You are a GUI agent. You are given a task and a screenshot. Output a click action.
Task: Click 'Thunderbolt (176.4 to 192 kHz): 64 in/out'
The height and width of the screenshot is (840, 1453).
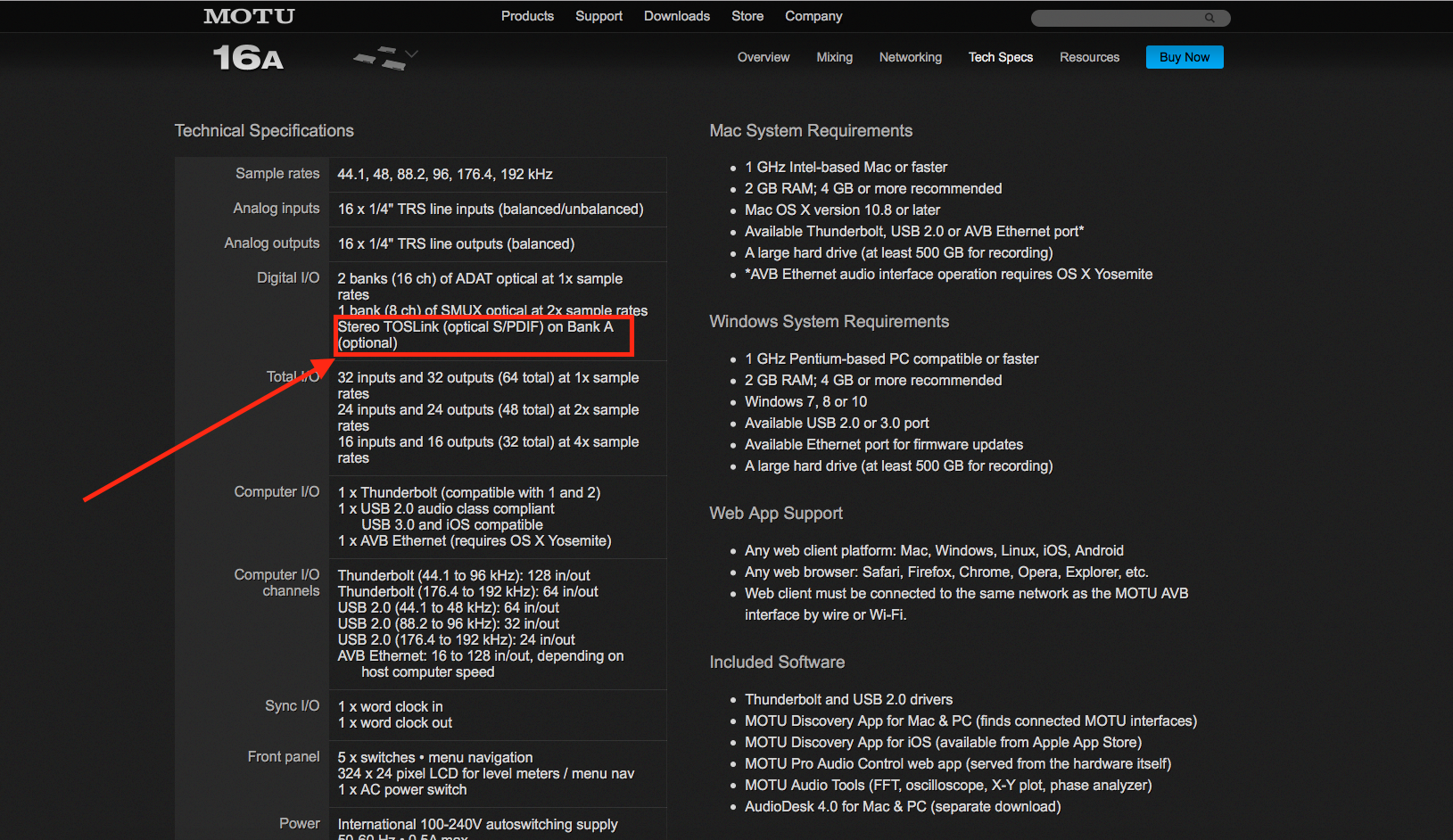pyautogui.click(x=468, y=592)
